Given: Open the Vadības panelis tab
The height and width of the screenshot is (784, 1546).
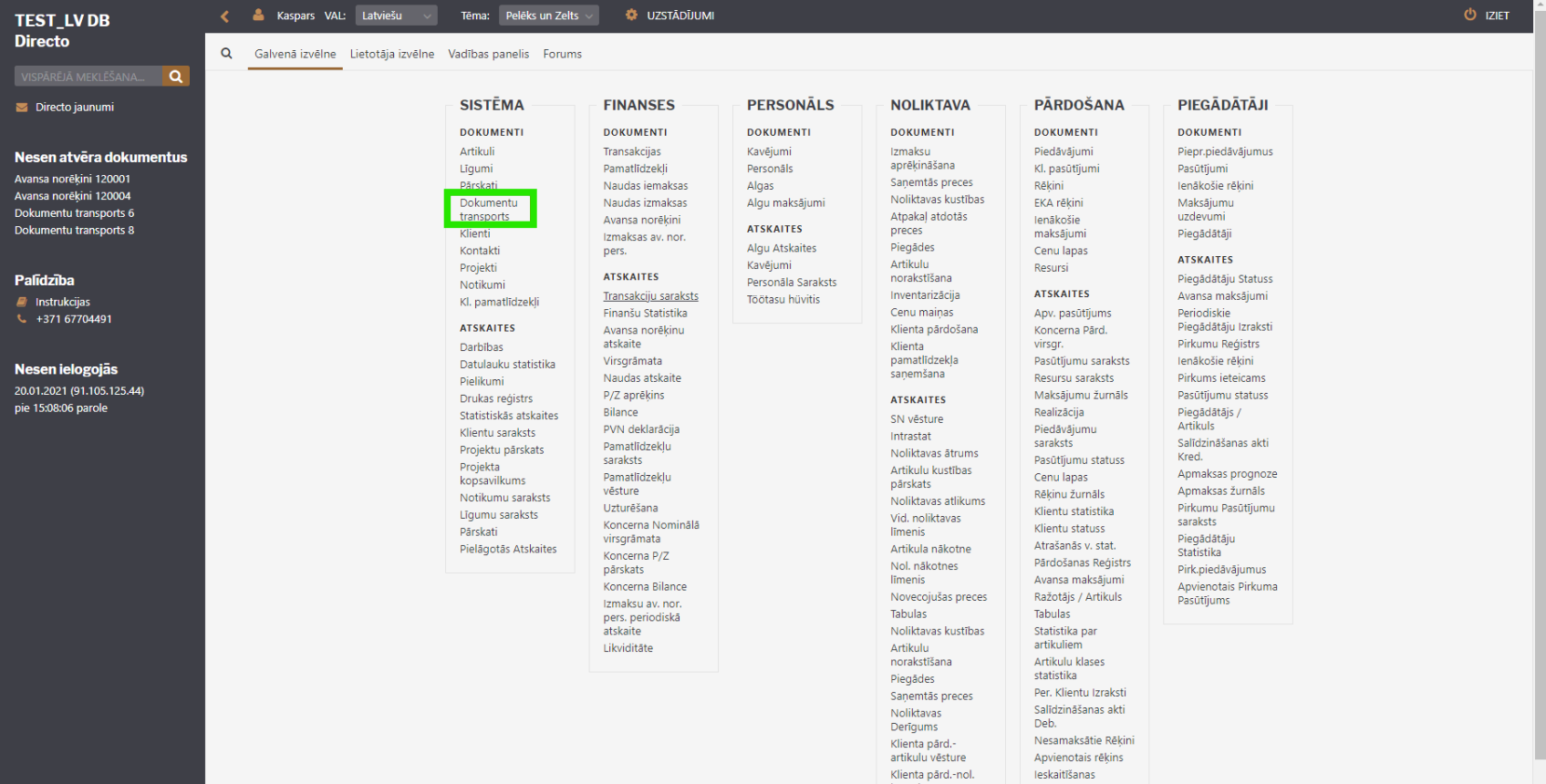Looking at the screenshot, I should tap(488, 54).
